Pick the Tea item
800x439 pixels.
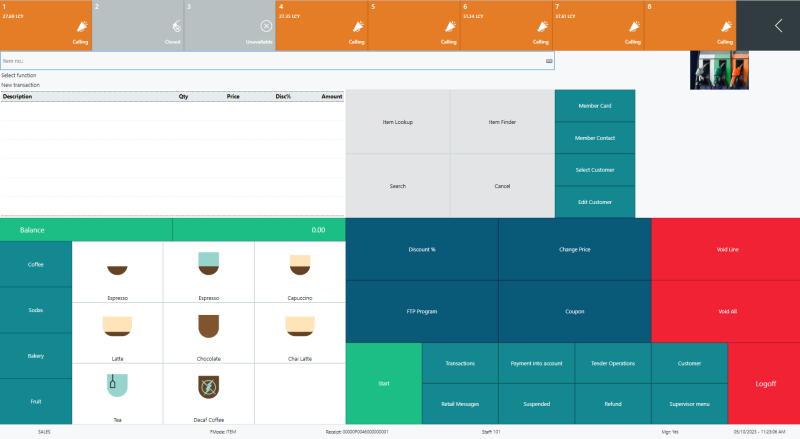pyautogui.click(x=118, y=394)
